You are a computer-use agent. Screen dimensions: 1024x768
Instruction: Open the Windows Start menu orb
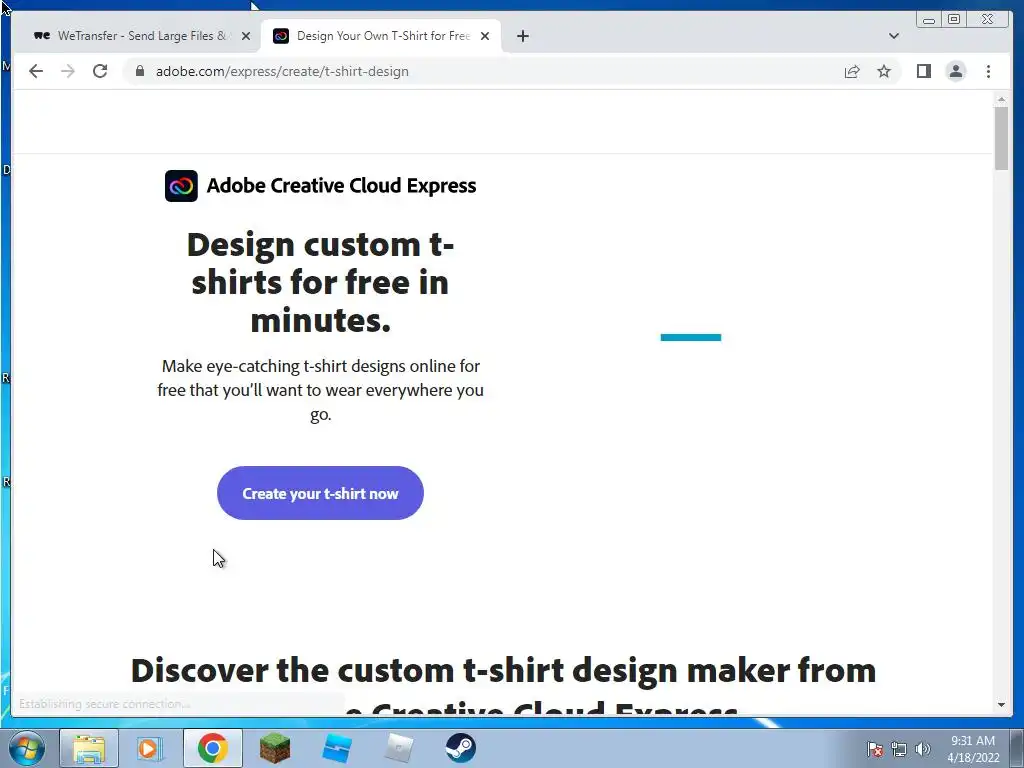27,748
